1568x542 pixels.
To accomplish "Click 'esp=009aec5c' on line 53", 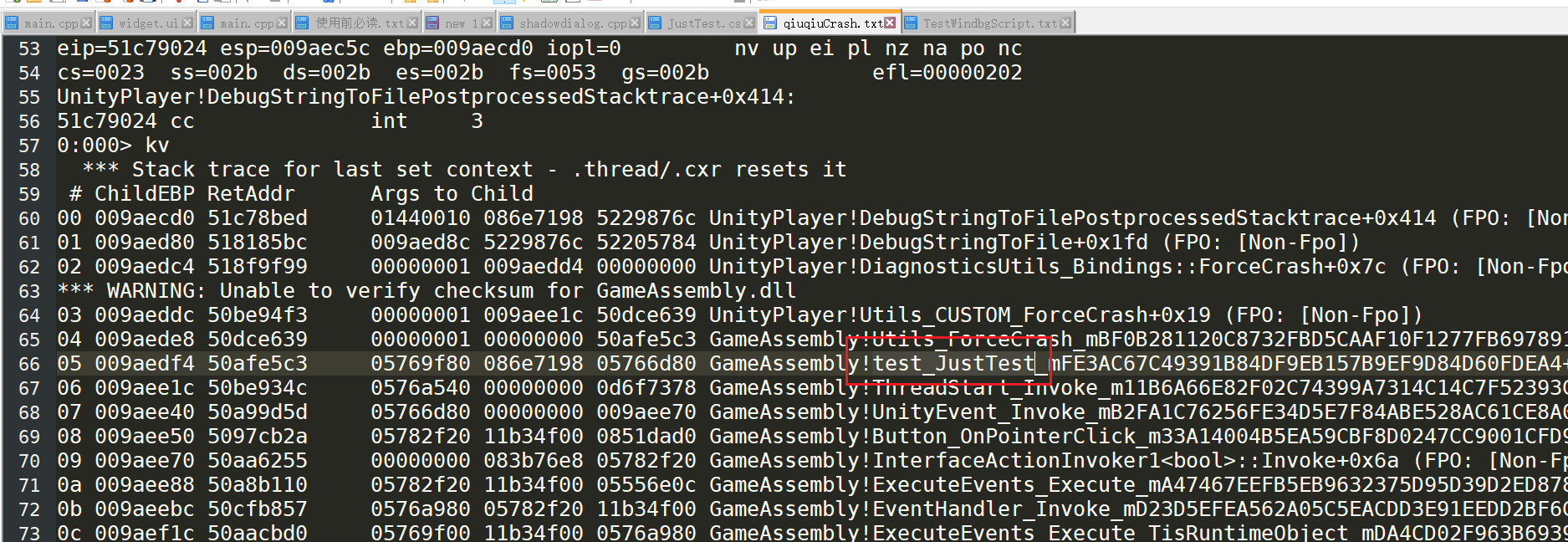I will 295,49.
